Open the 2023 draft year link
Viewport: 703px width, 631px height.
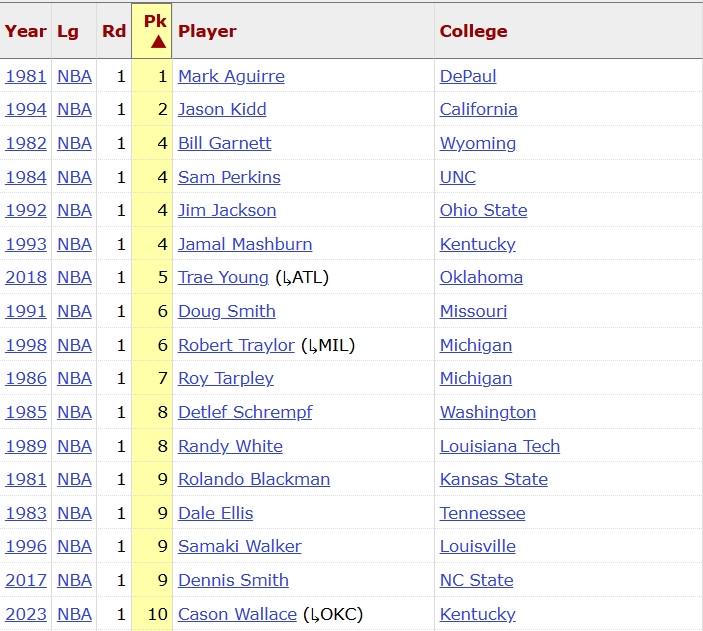click(26, 614)
